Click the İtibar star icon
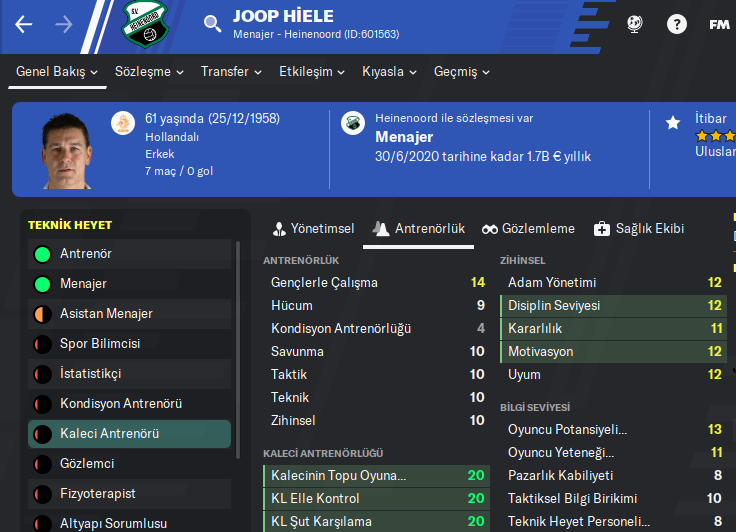This screenshot has width=736, height=532. [673, 122]
